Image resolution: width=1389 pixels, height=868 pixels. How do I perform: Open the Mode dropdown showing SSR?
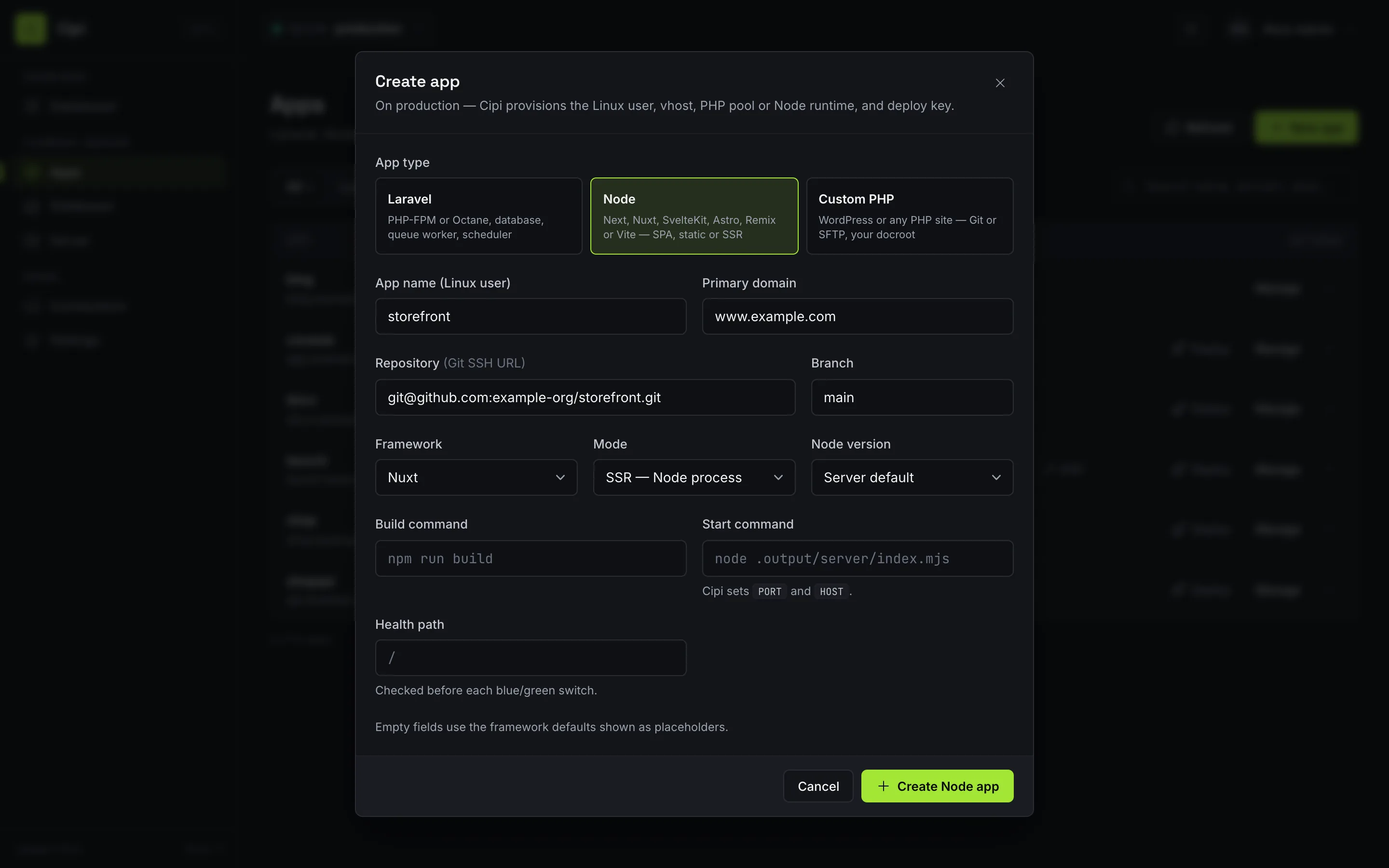coord(694,477)
